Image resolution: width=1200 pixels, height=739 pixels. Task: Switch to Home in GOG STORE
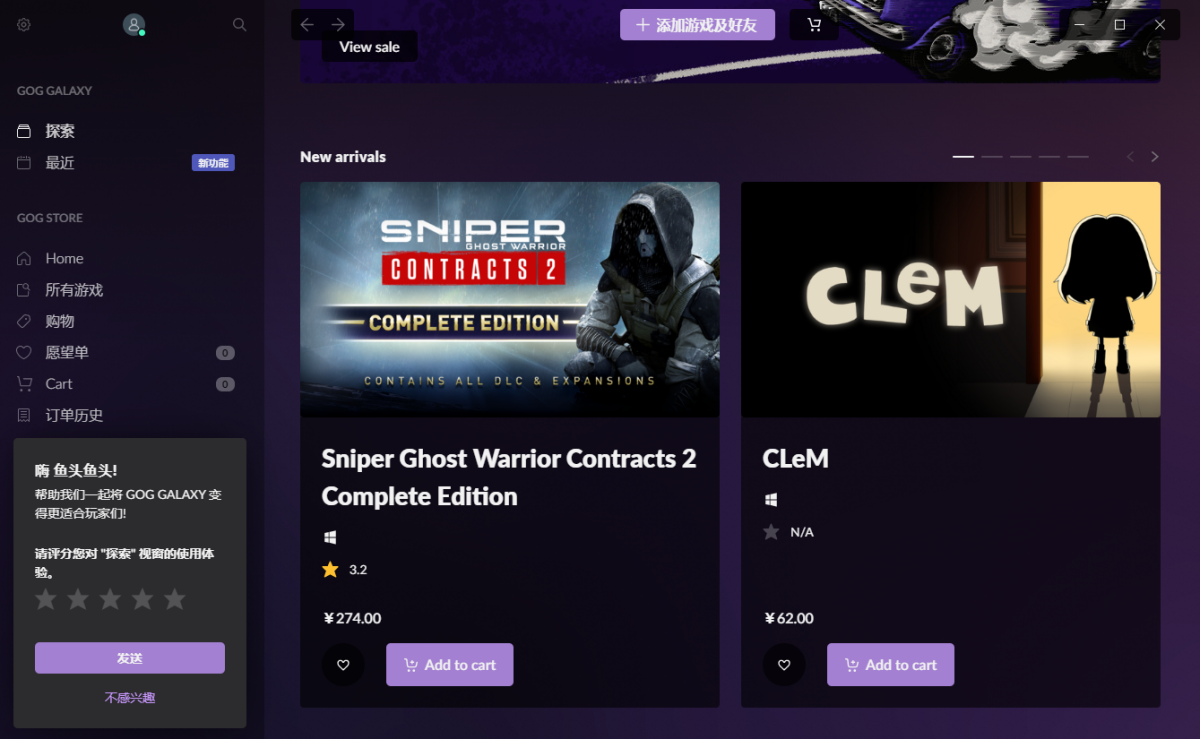[62, 258]
